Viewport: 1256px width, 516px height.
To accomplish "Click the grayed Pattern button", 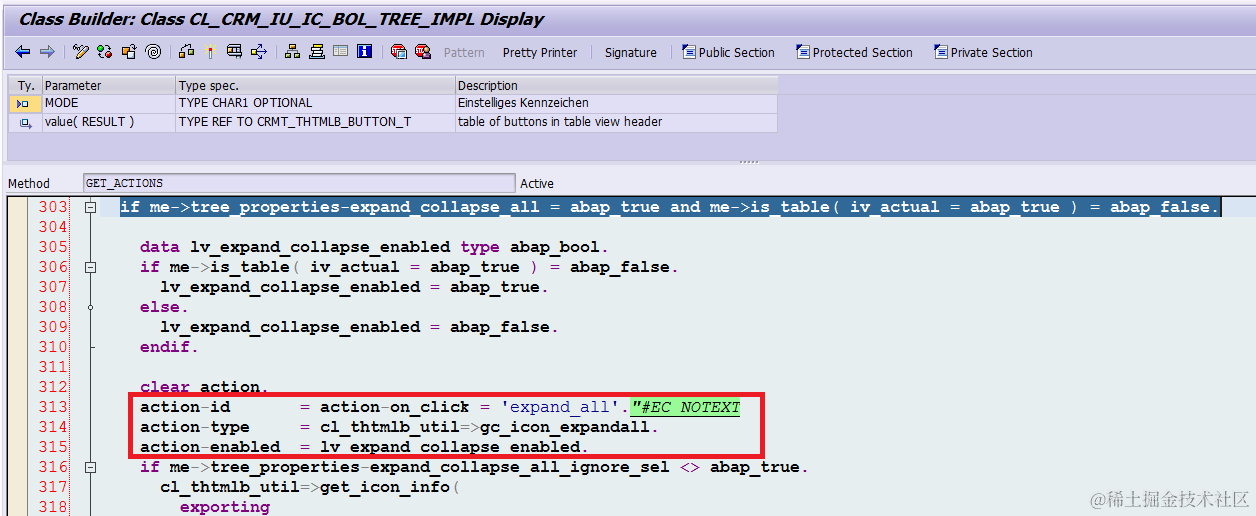I will tap(464, 53).
